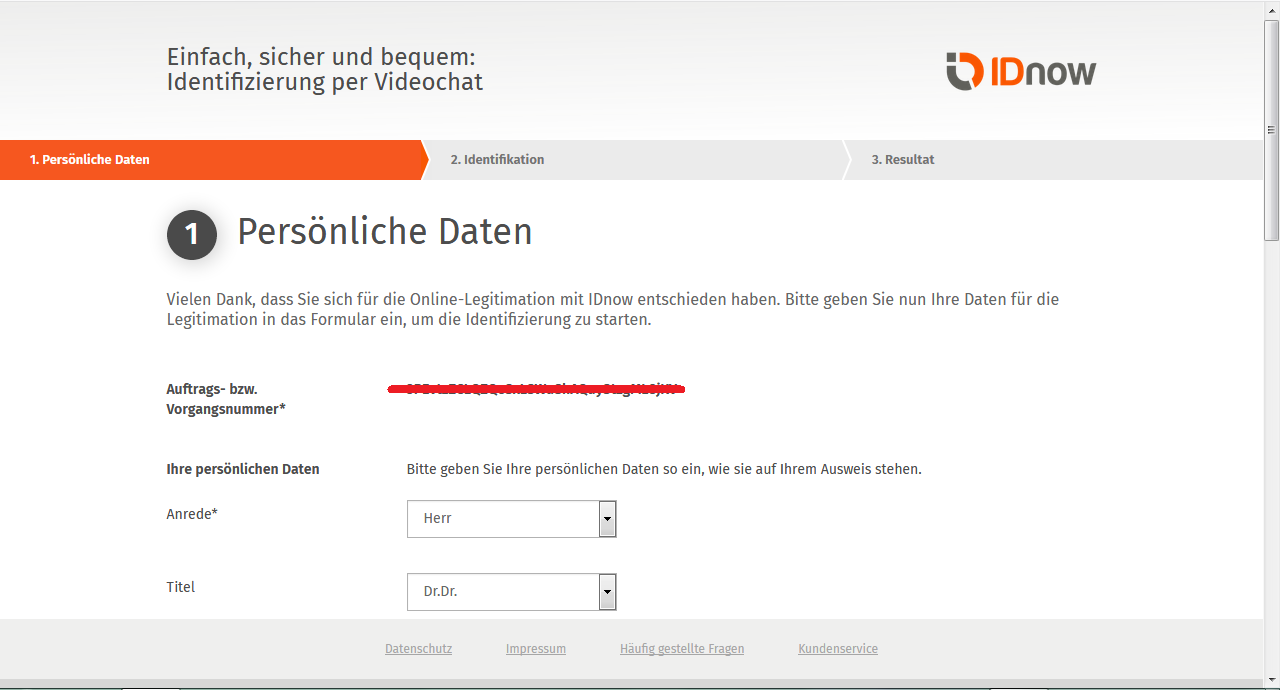Click the redacted Vorgangsnummer value
The image size is (1280, 690).
(x=536, y=389)
